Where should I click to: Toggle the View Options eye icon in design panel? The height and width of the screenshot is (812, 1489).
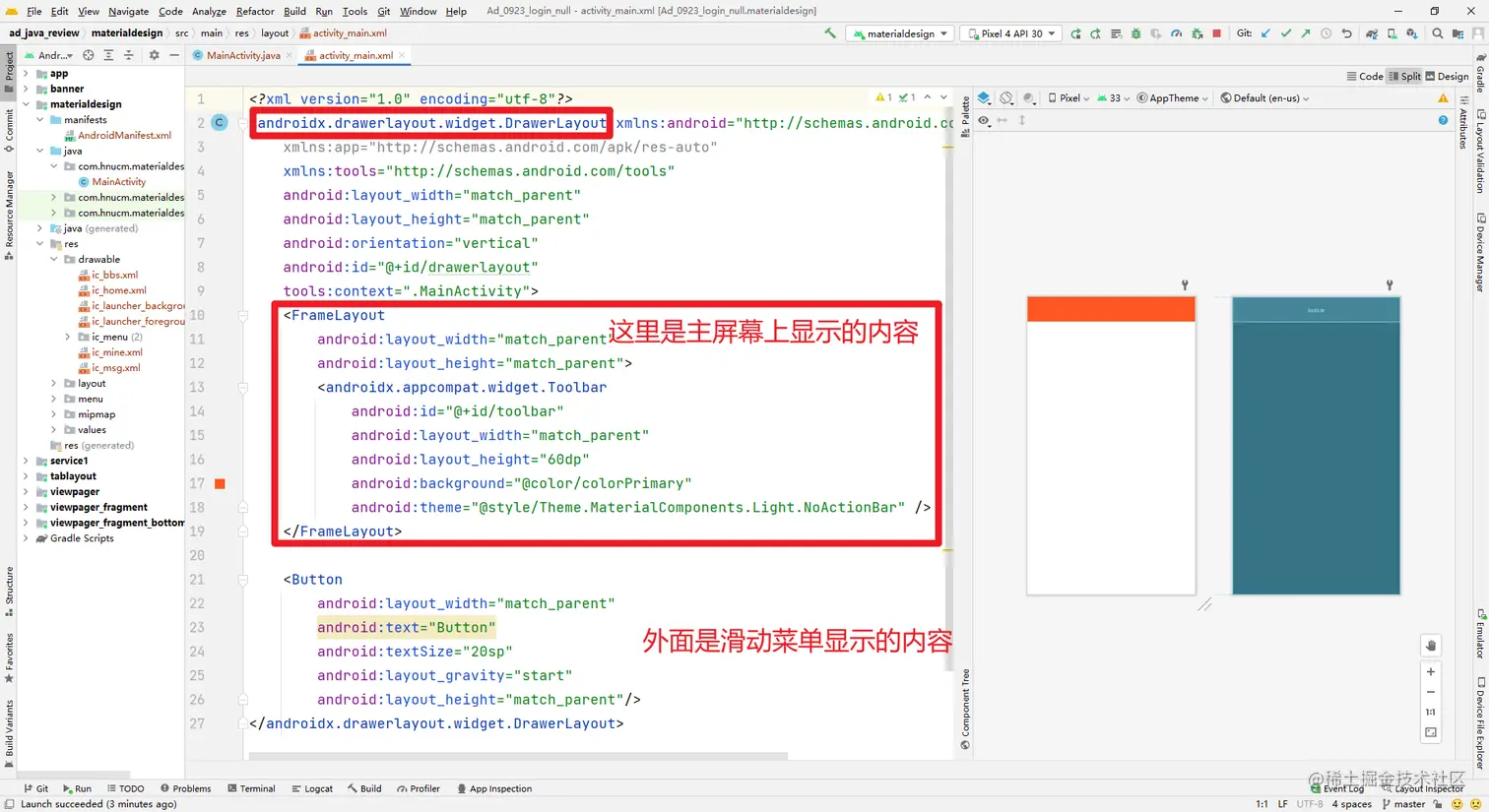984,120
